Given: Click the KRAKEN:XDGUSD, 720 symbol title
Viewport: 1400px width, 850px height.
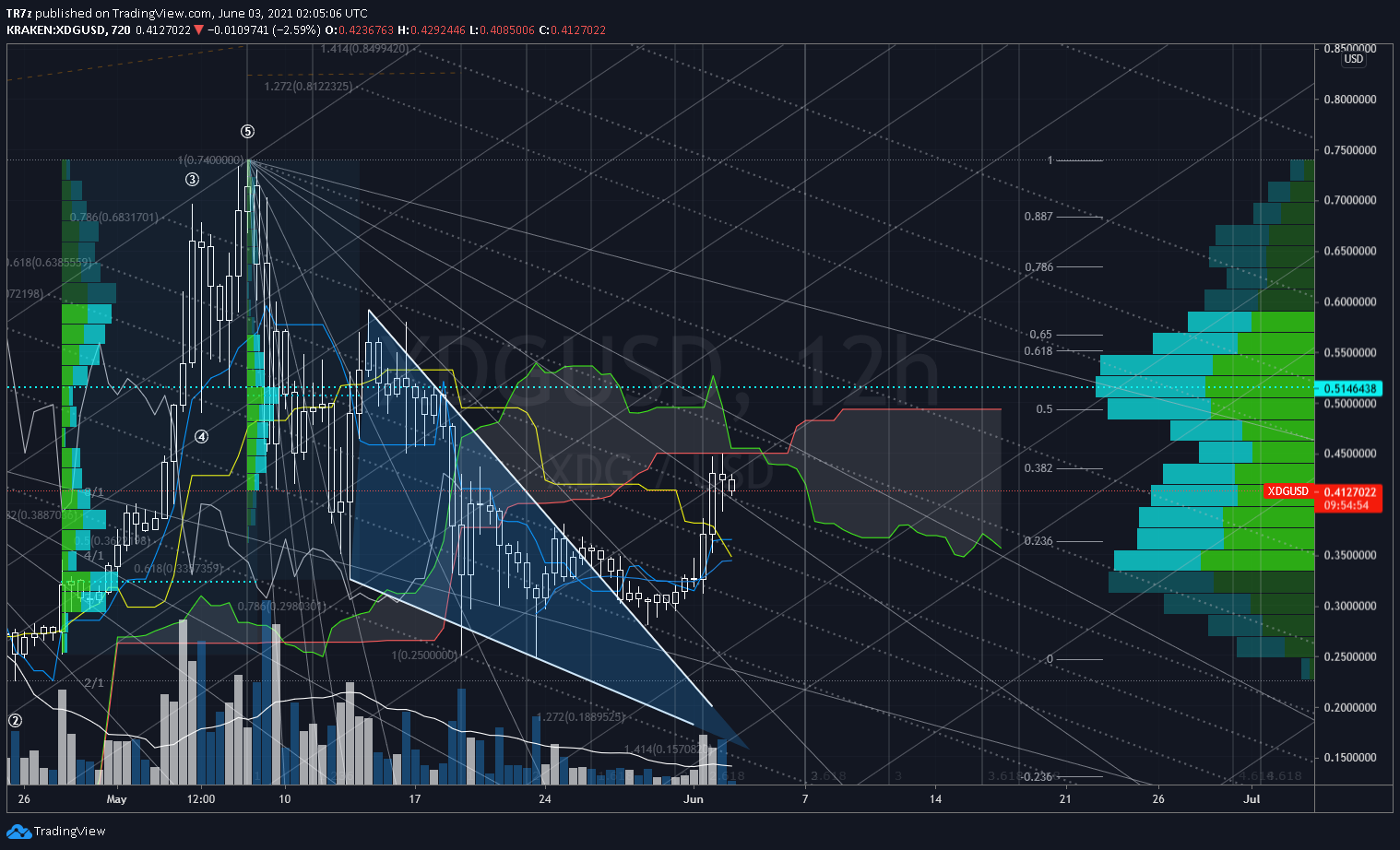Looking at the screenshot, I should pos(68,30).
